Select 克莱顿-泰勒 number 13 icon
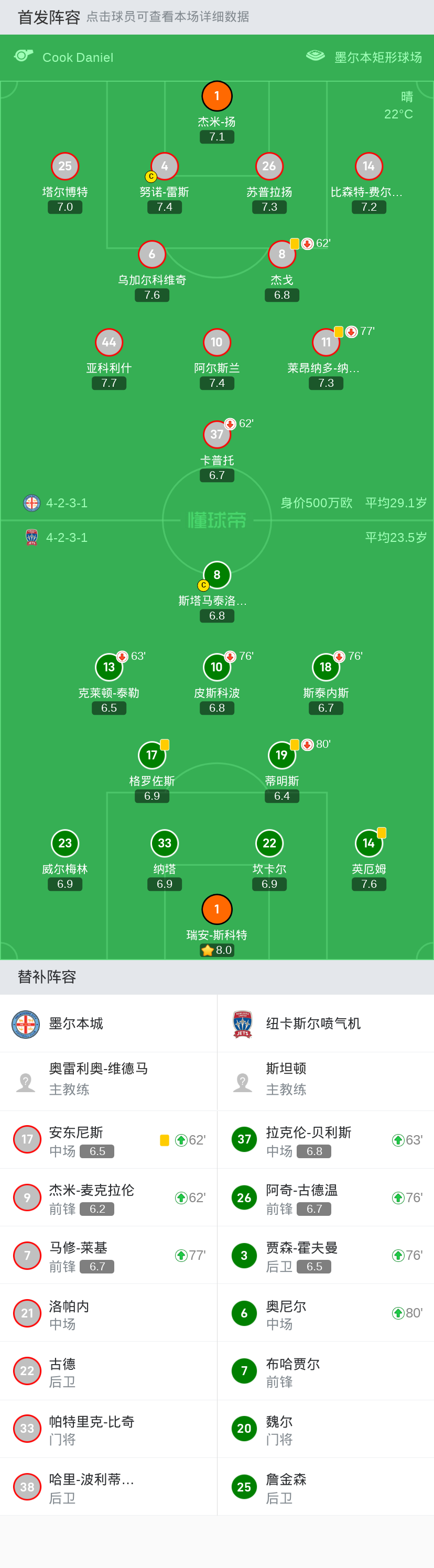 pyautogui.click(x=109, y=667)
